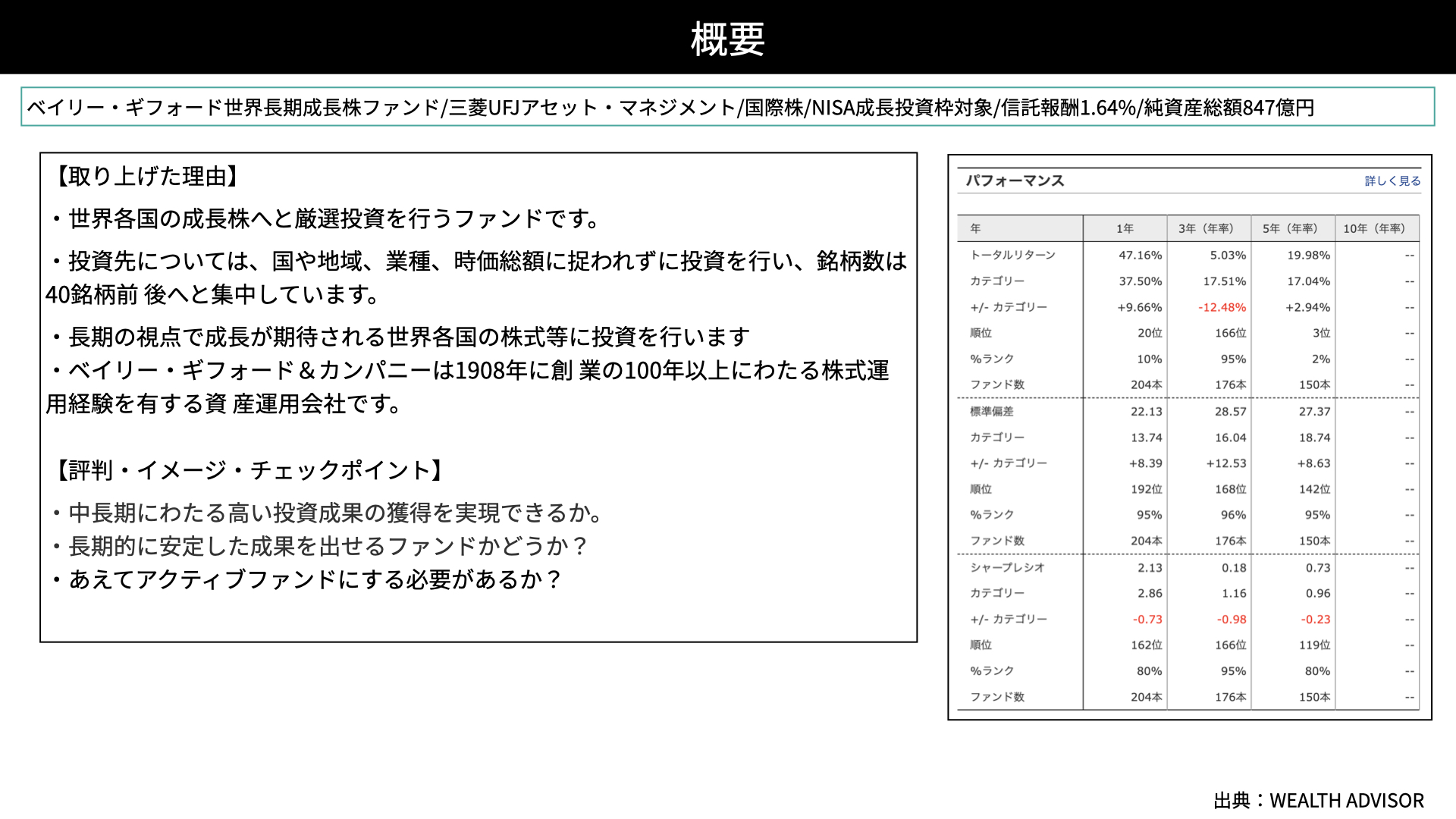Click the 標準偏差 row label

(991, 411)
